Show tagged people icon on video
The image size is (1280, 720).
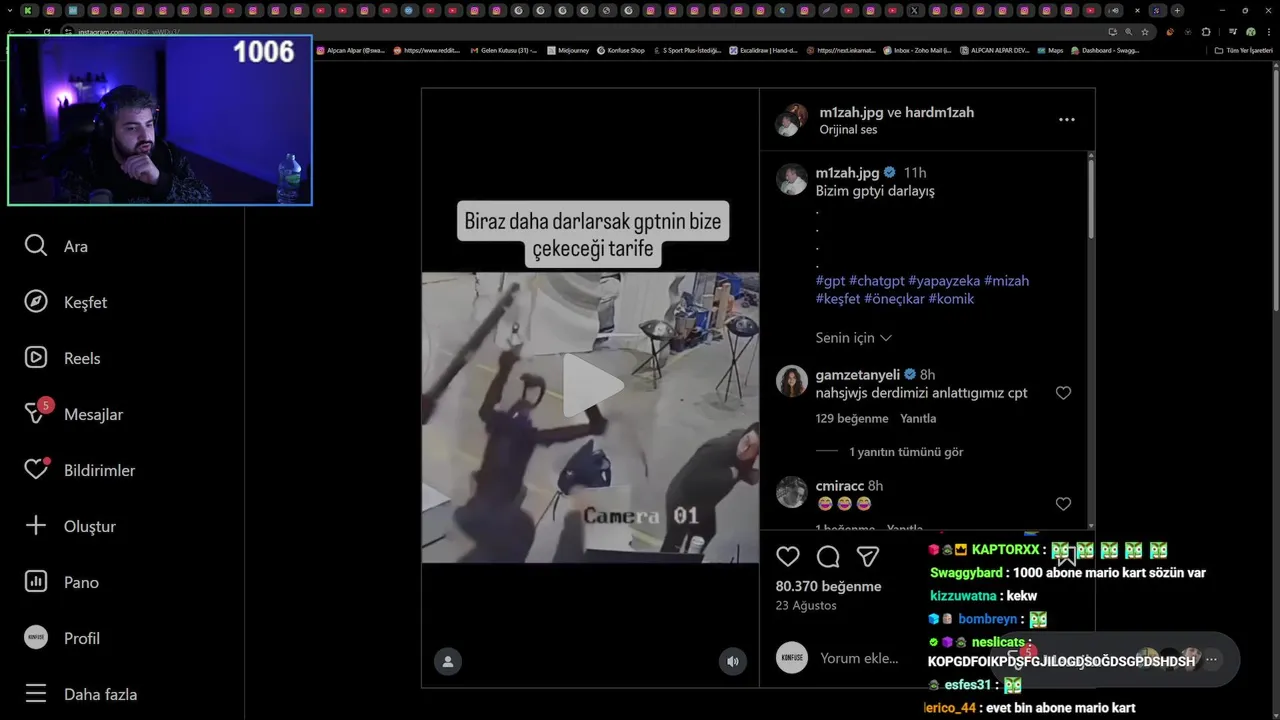(447, 661)
